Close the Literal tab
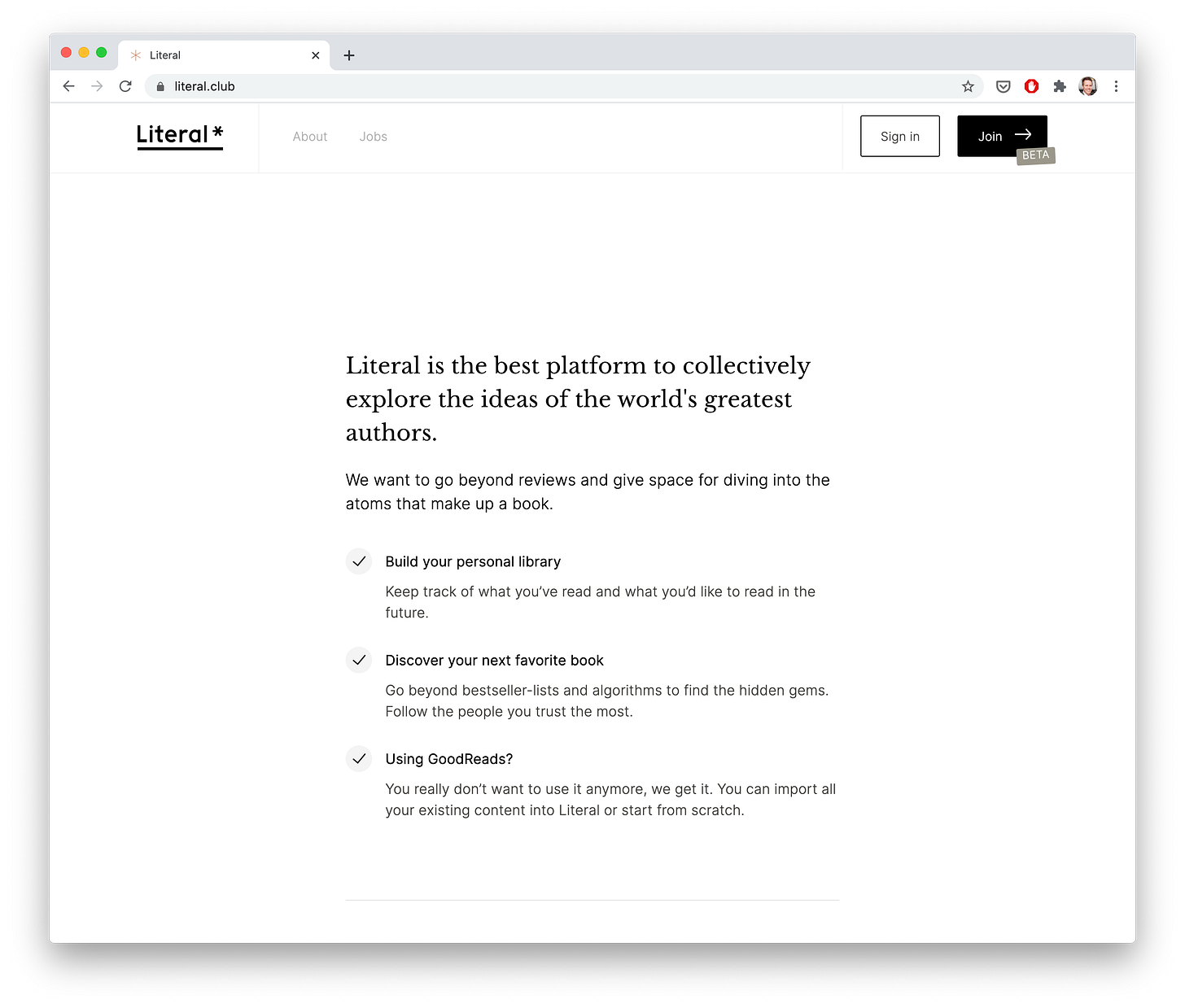This screenshot has height=1008, width=1185. [316, 55]
